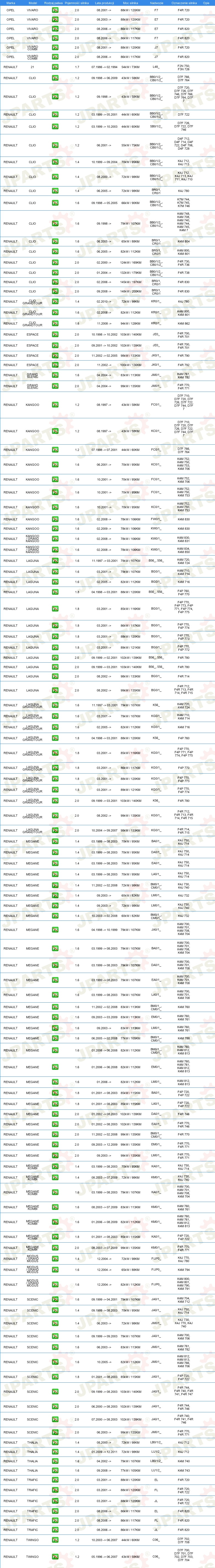Viewport: 215px width, 1568px height.
Task: Click fuel icon in Espace F4R 790 row
Action: coord(55,356)
